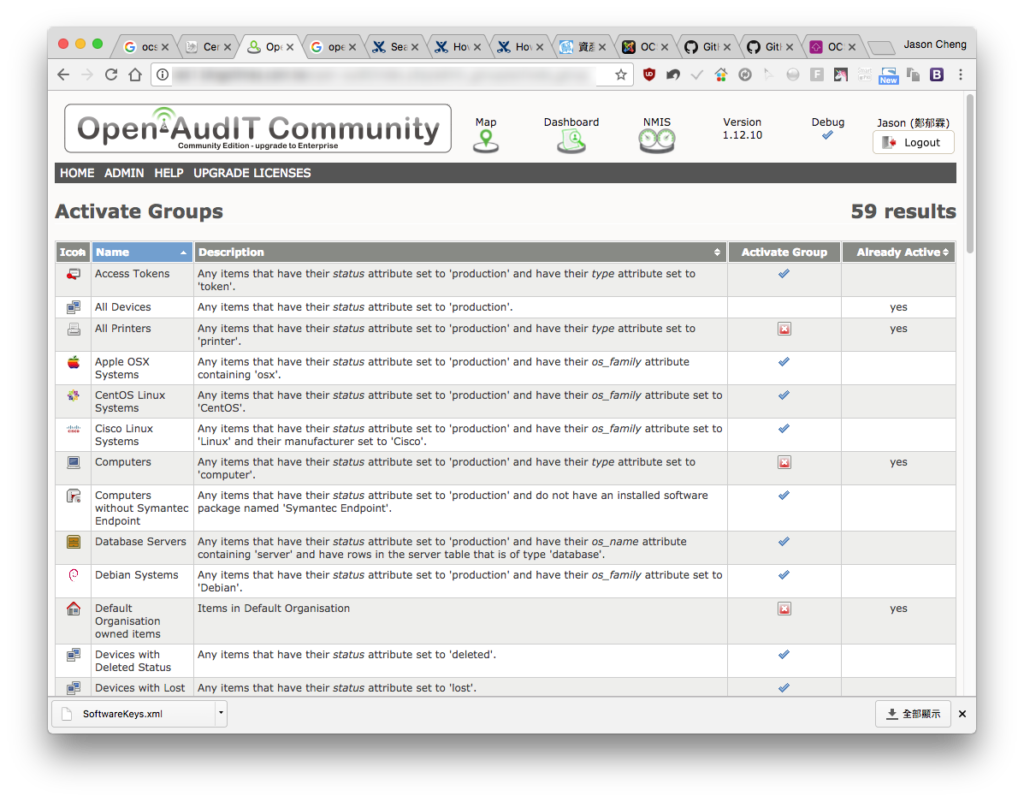Open the UPGRADE LICENSES menu

tap(252, 173)
